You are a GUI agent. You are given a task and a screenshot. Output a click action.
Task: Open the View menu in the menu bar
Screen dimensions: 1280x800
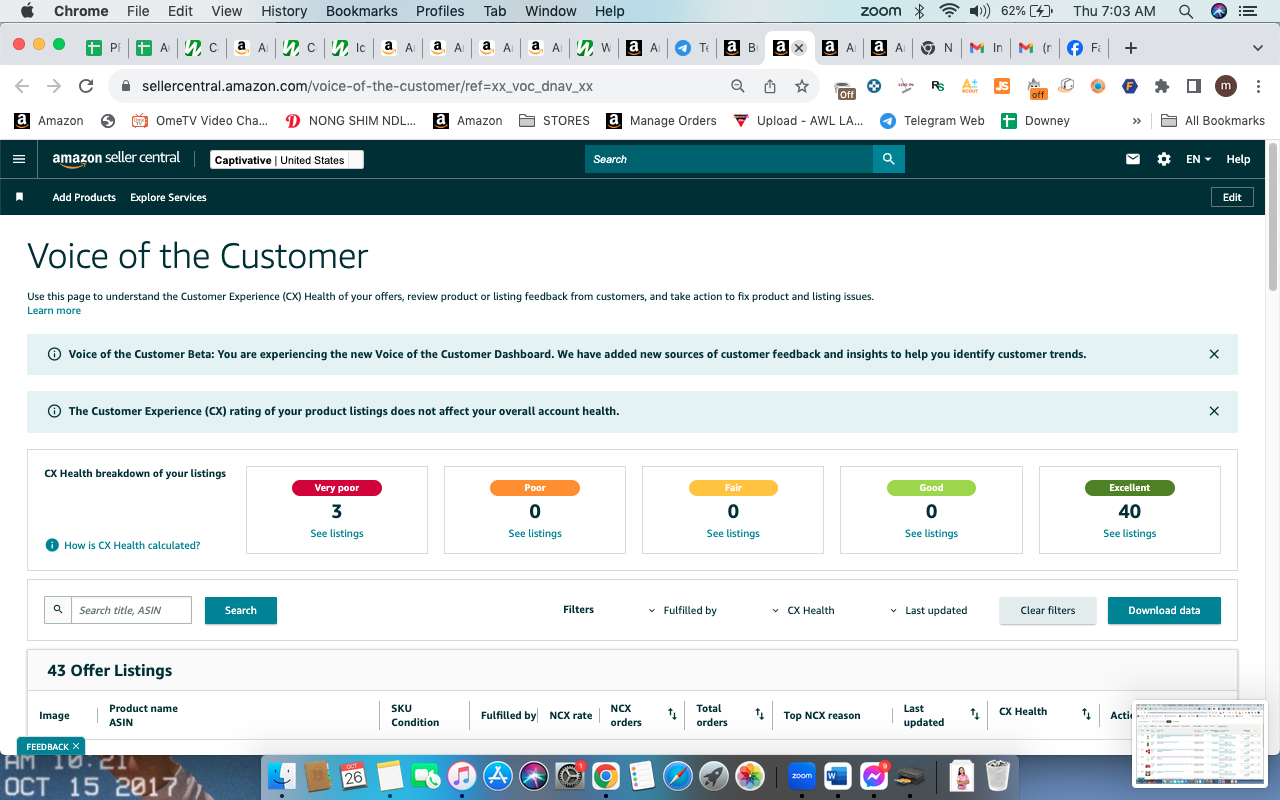pyautogui.click(x=227, y=11)
